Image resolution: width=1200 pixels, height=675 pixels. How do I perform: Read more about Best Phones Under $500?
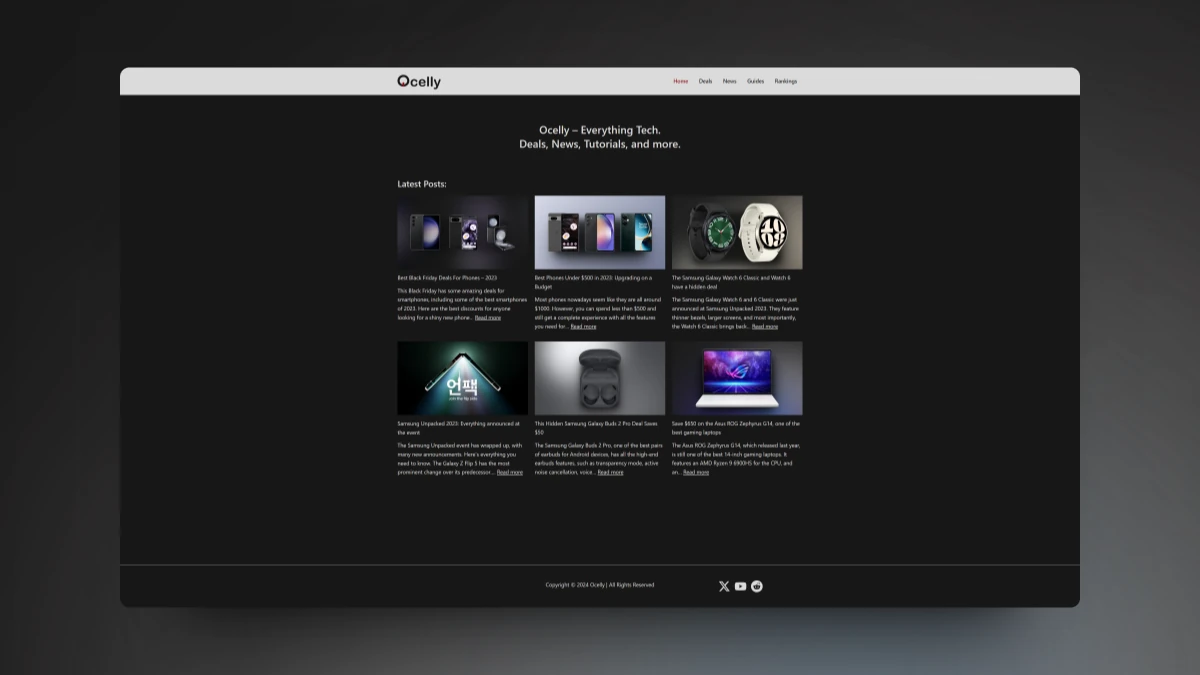click(x=583, y=326)
